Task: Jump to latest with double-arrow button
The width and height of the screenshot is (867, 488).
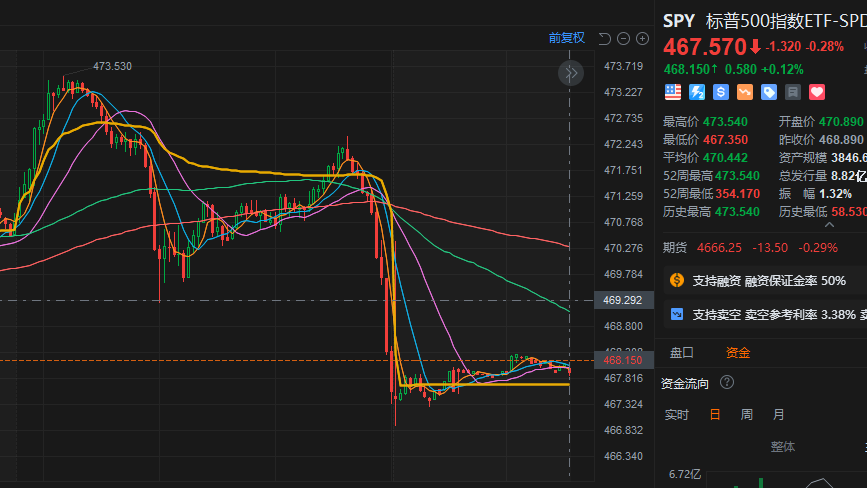Action: point(571,73)
